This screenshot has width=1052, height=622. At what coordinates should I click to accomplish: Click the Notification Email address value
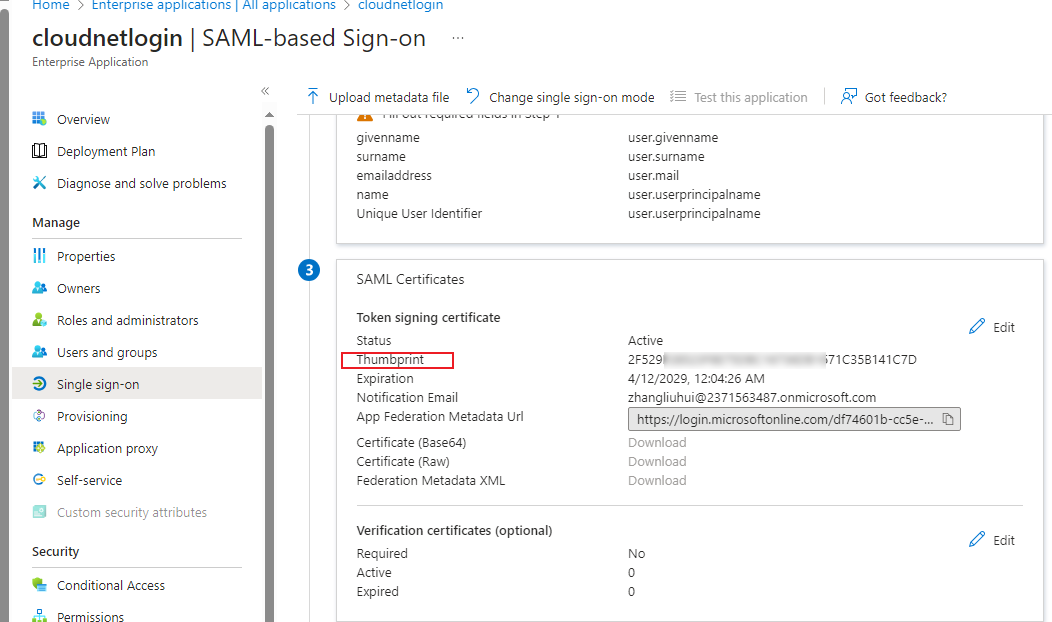751,397
